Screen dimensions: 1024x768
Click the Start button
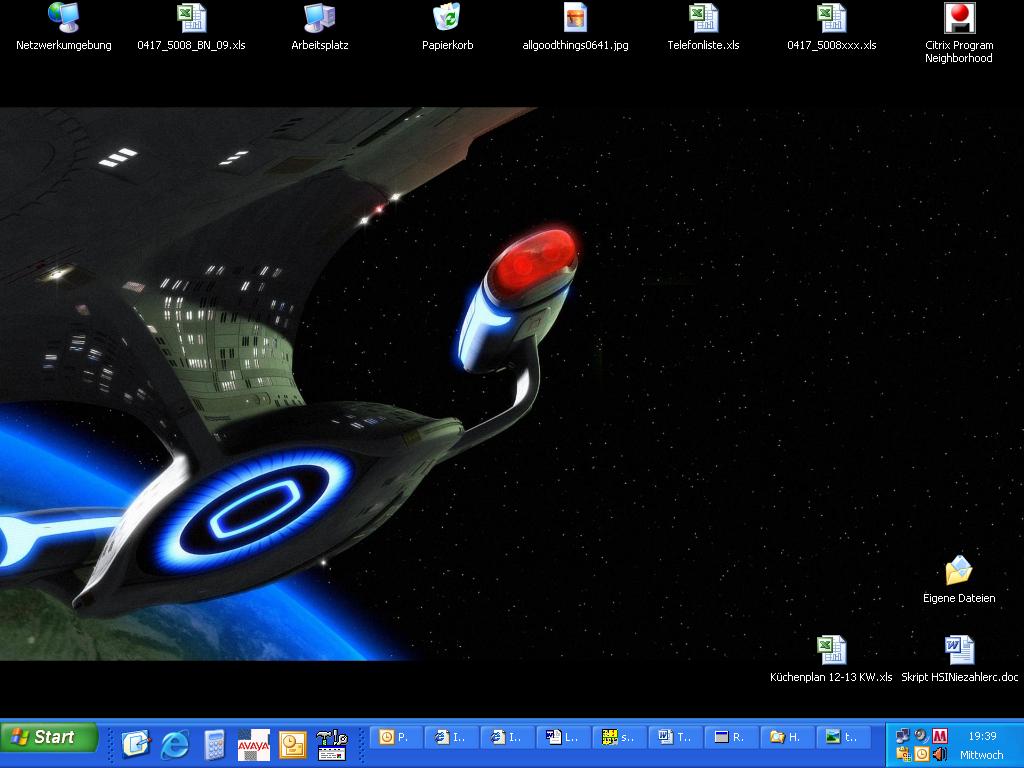[x=49, y=738]
